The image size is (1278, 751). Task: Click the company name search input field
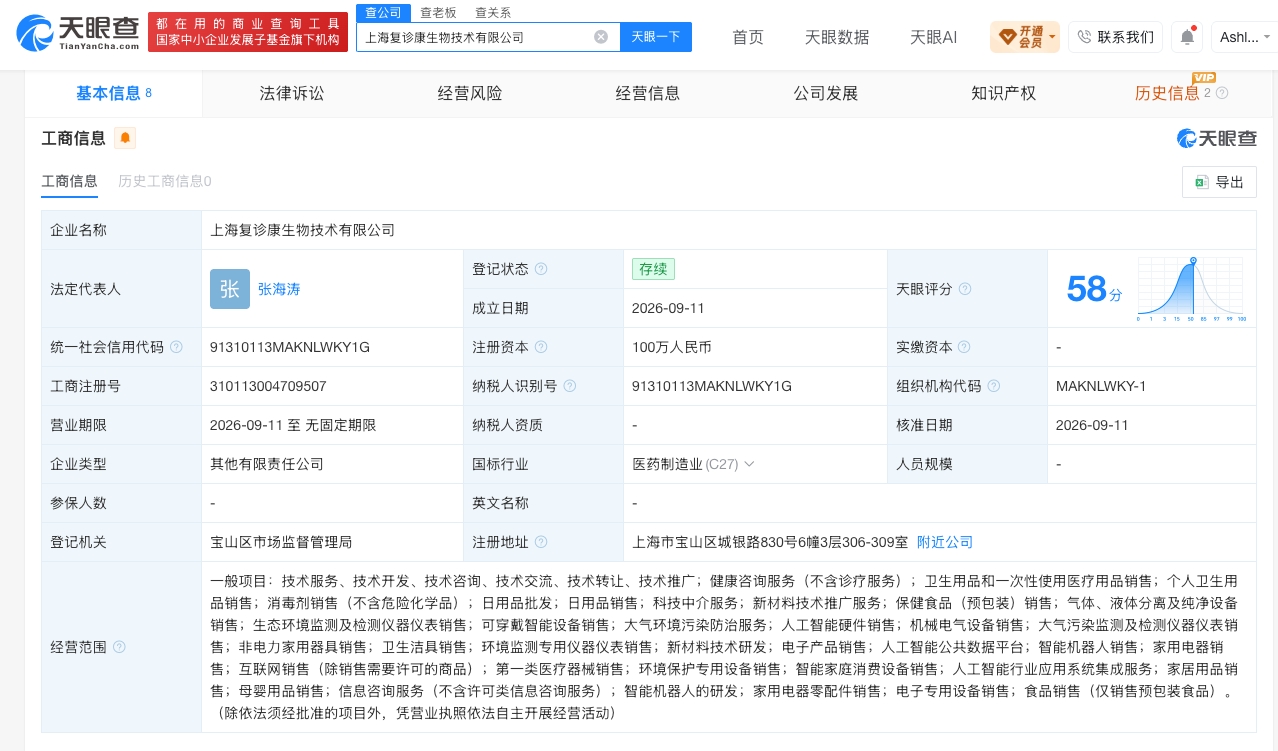coord(475,37)
